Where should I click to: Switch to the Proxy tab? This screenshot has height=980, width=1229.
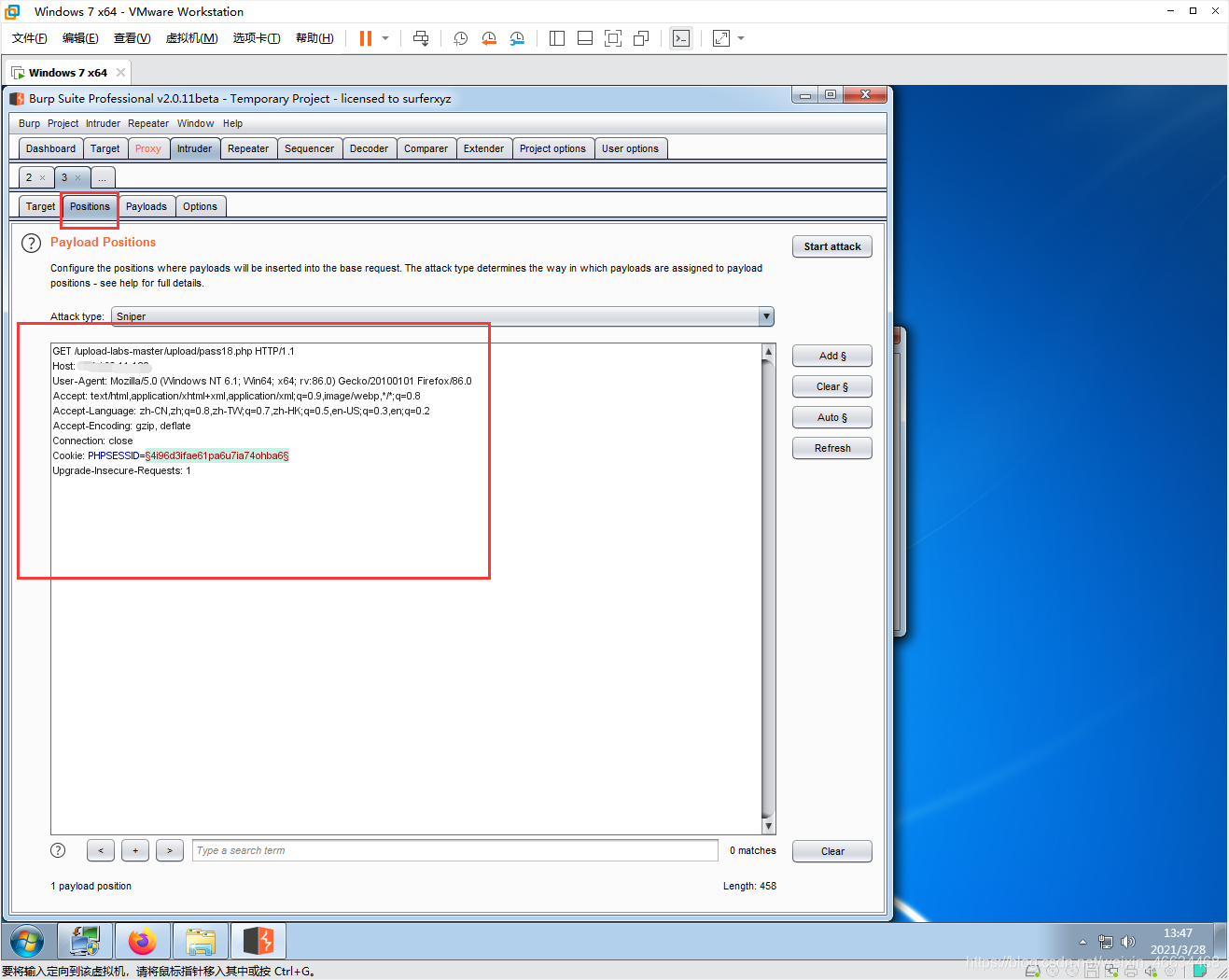coord(147,148)
